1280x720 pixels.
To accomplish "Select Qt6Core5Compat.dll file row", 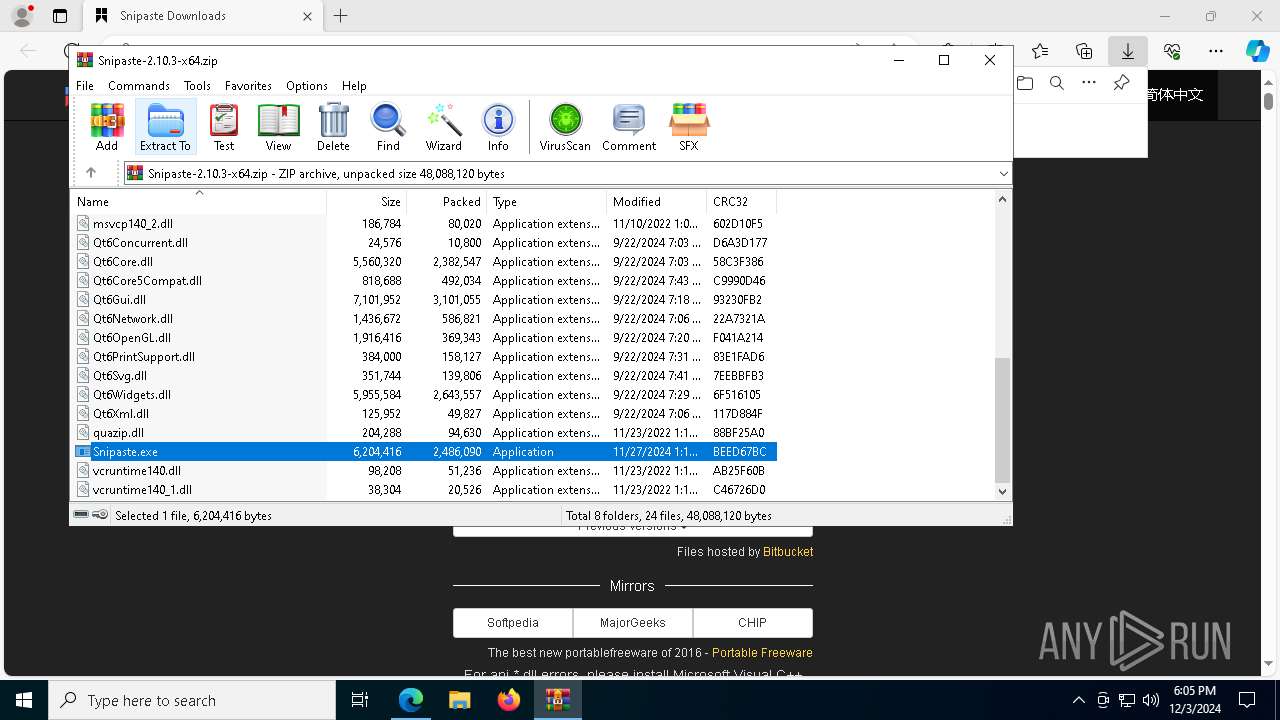I will (x=424, y=281).
